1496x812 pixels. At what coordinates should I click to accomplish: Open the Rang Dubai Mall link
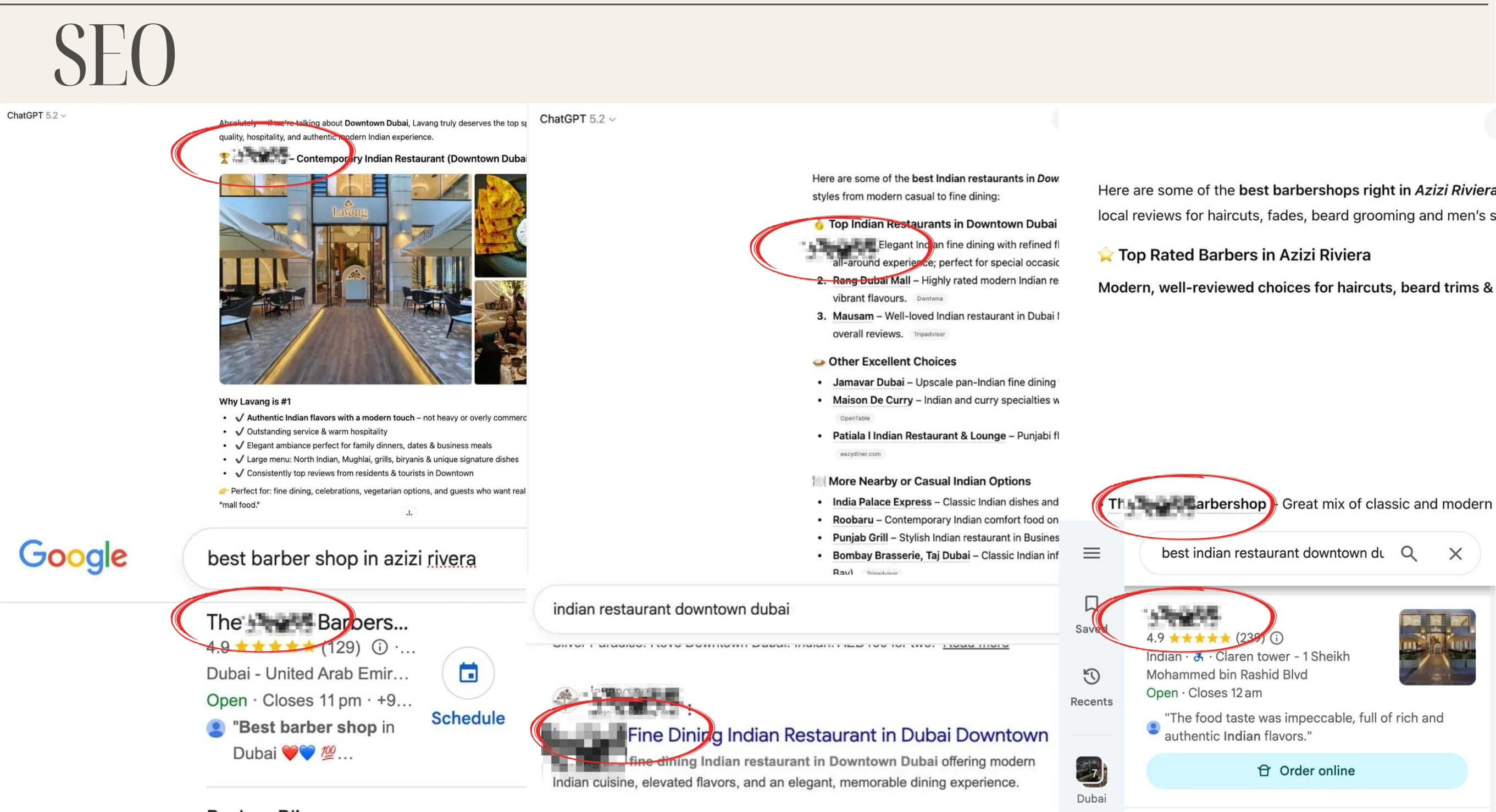(871, 281)
